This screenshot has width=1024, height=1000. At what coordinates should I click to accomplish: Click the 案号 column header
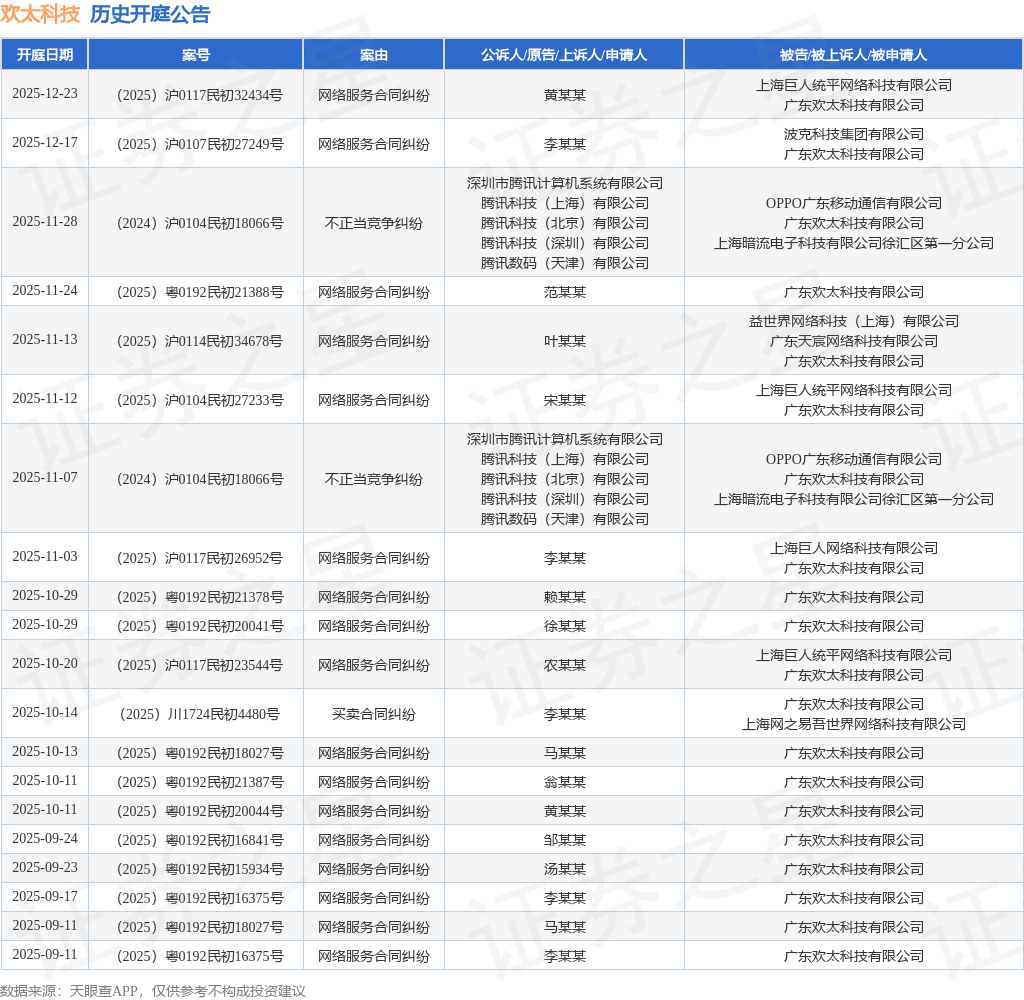coord(196,55)
